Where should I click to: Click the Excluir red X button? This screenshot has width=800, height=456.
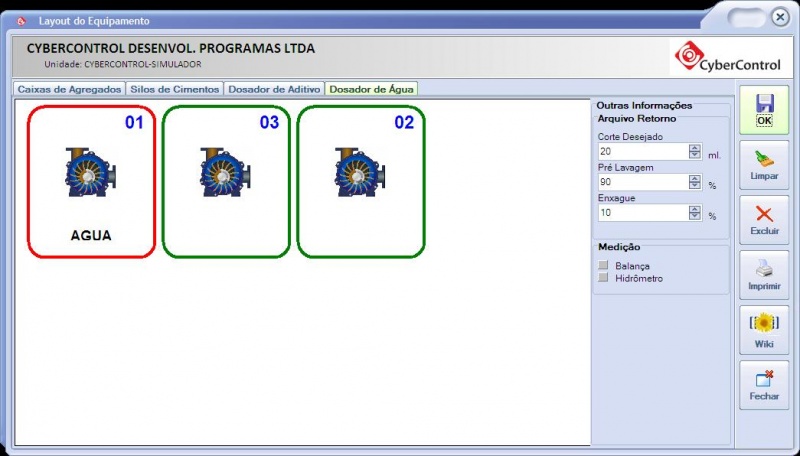764,220
